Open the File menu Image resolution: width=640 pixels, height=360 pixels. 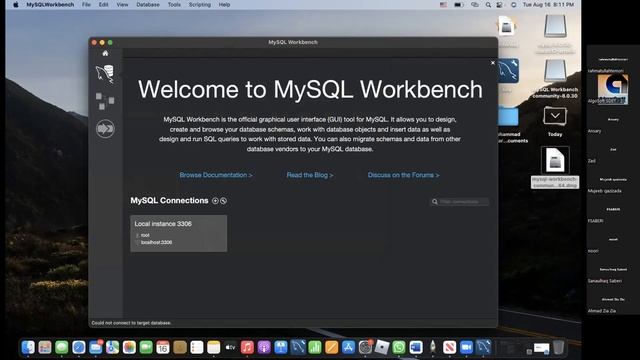click(86, 4)
